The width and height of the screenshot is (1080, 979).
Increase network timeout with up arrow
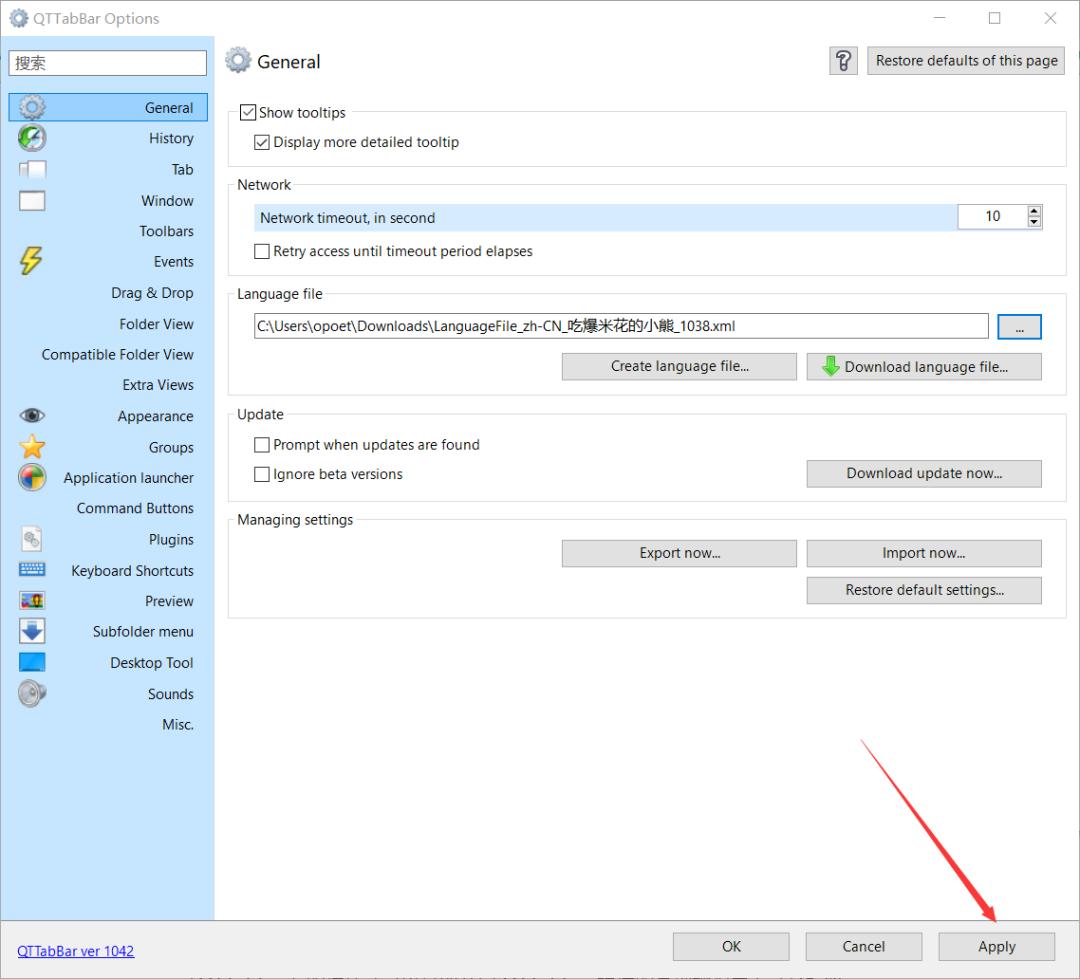click(1034, 211)
